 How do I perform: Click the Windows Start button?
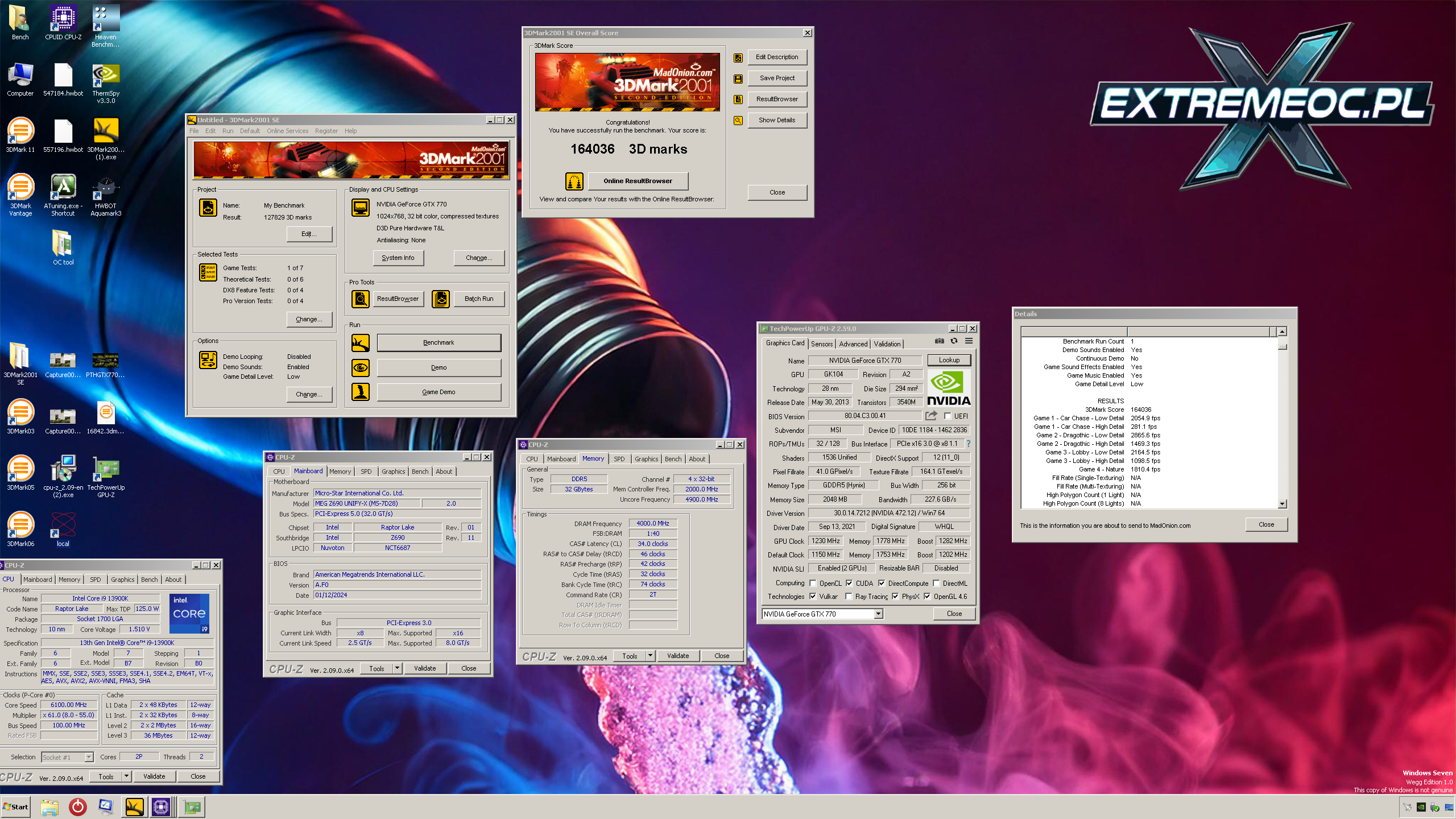15,806
